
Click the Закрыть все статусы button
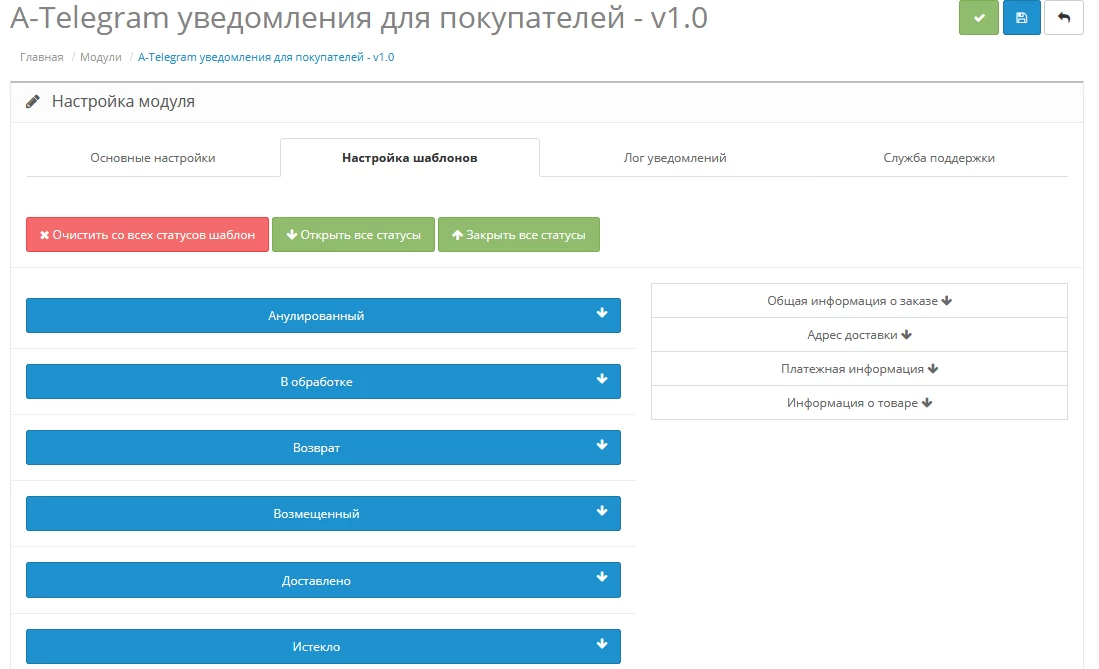[x=519, y=235]
